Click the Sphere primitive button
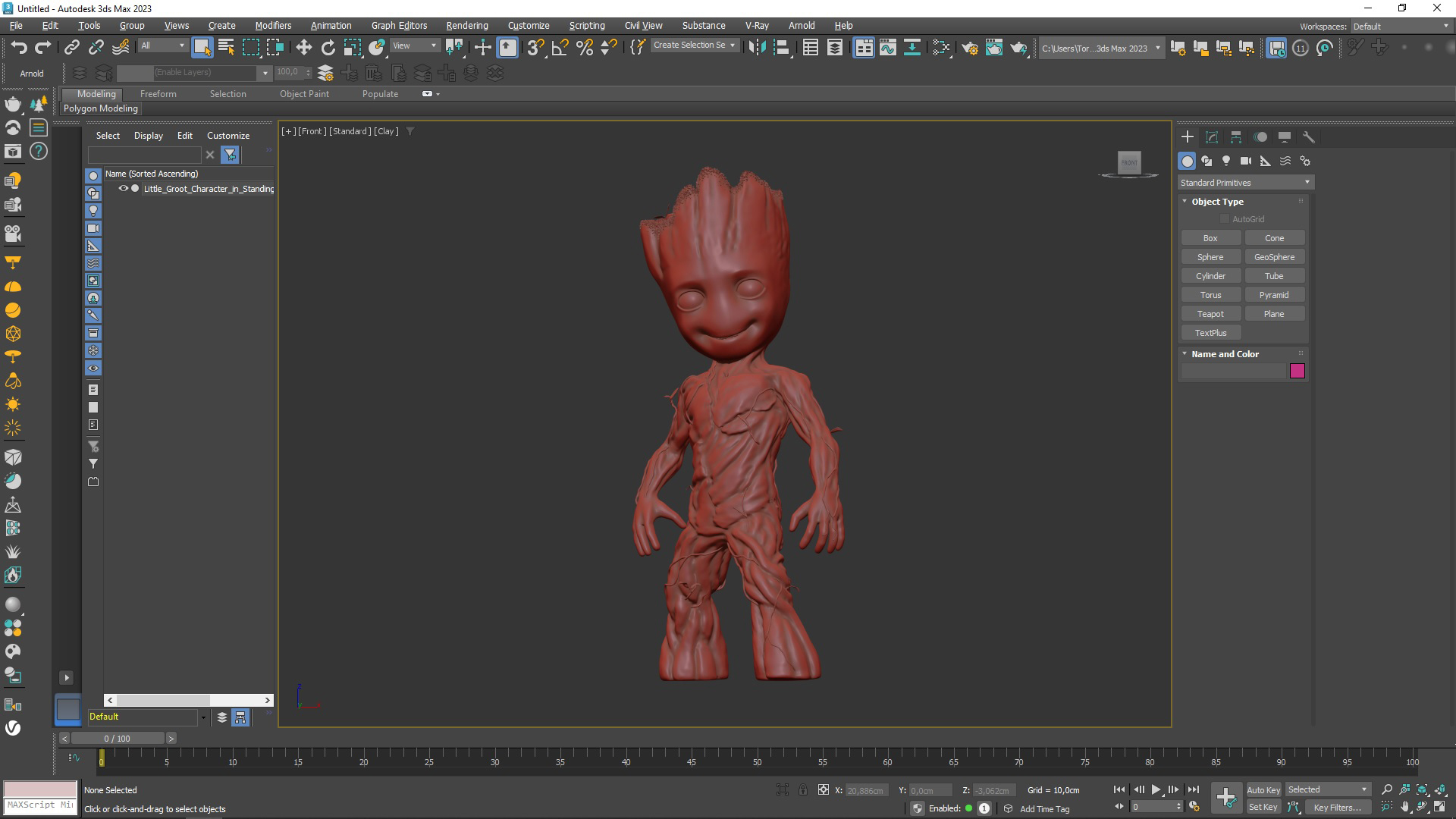Viewport: 1456px width, 819px height. [1210, 257]
